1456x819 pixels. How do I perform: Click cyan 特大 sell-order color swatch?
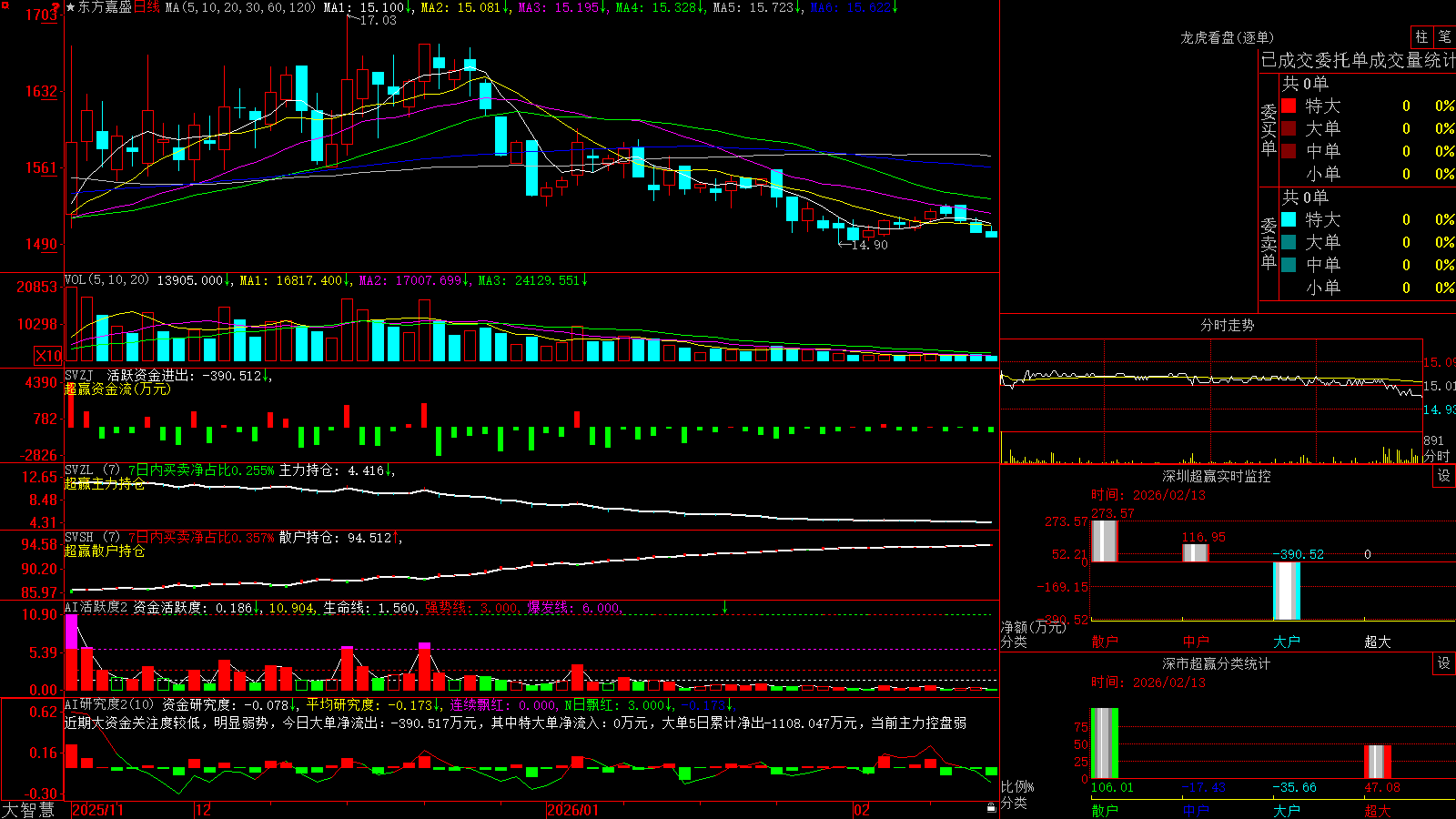click(1289, 219)
